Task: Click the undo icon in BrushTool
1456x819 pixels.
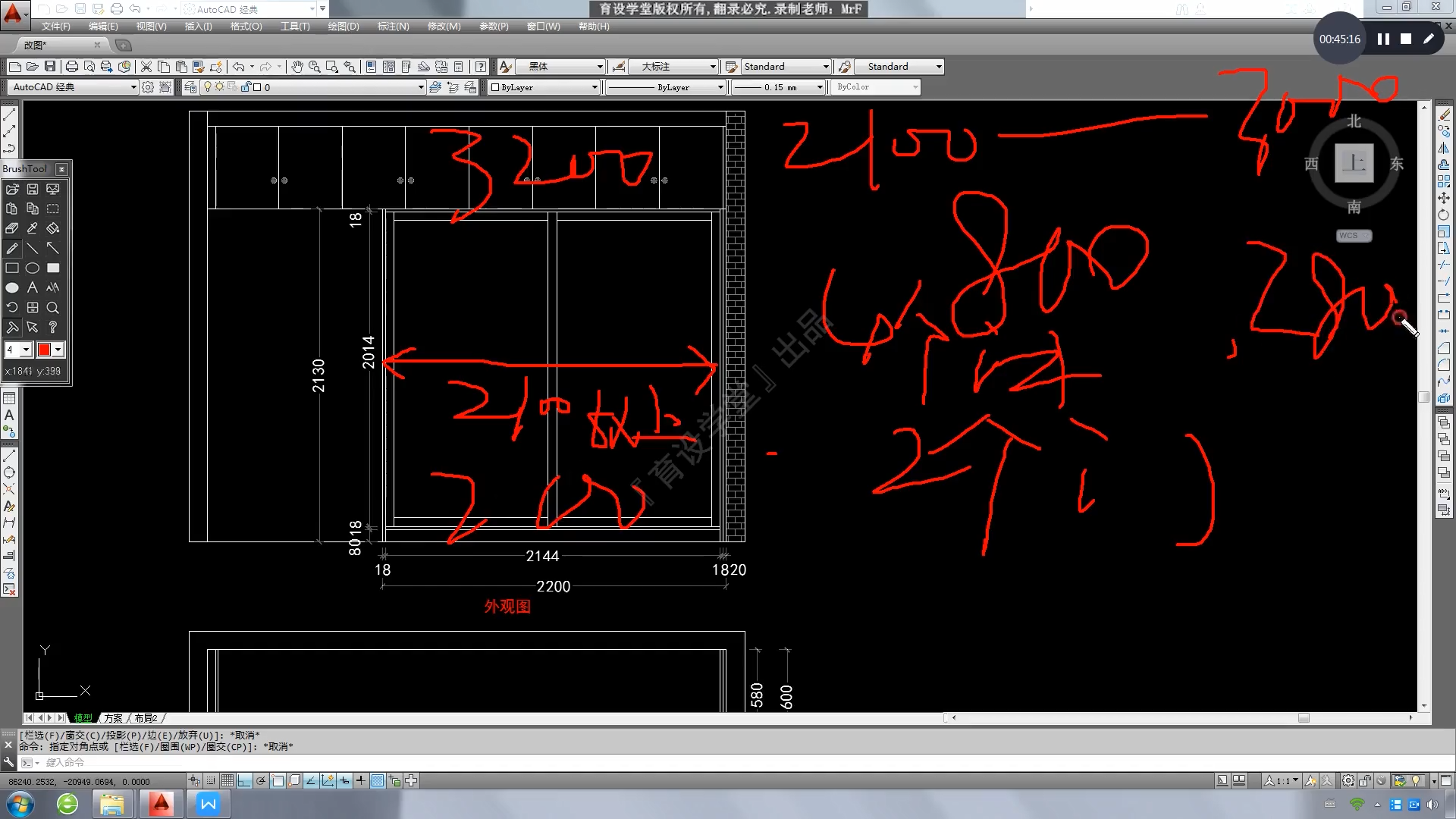Action: click(12, 307)
